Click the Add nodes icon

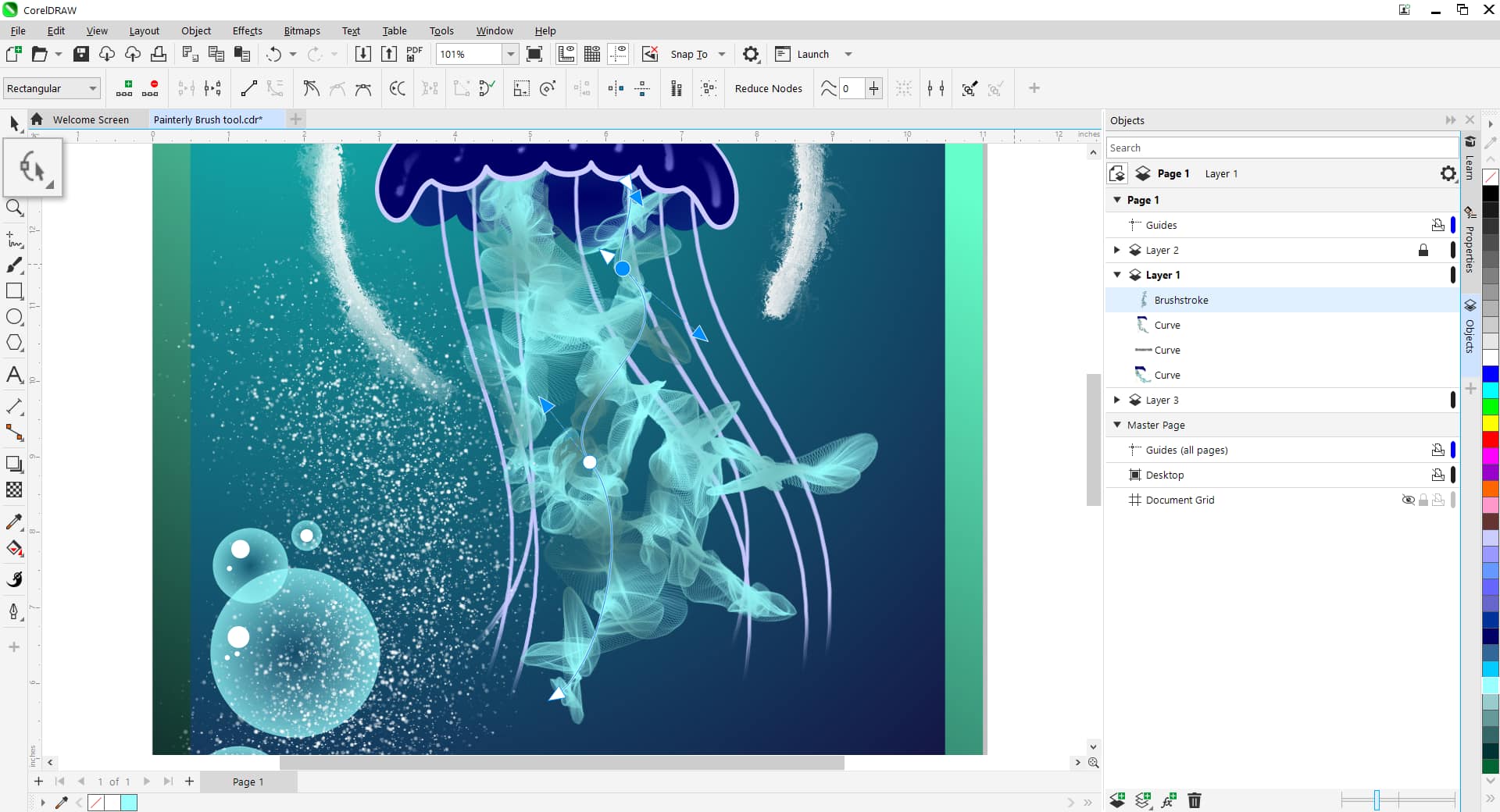124,88
